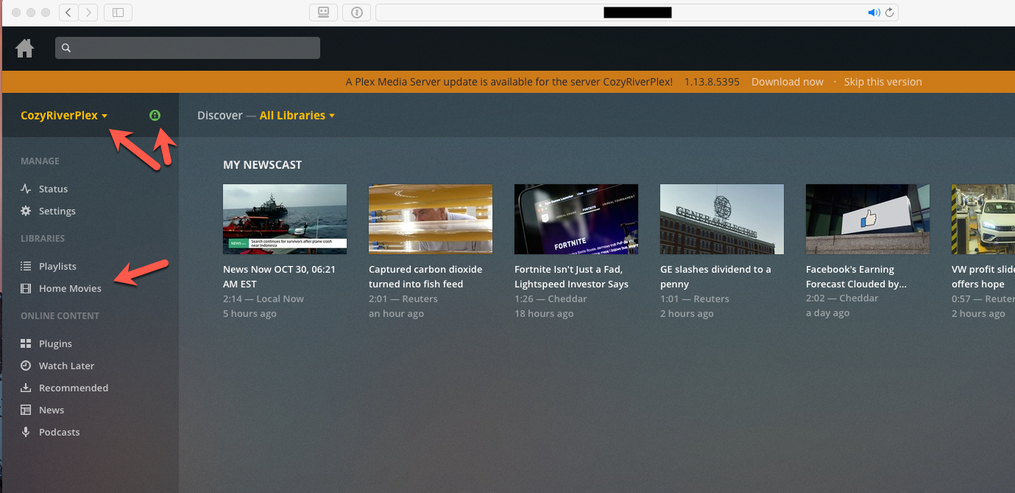1015x493 pixels.
Task: Click the Podcasts microphone icon
Action: 26,432
